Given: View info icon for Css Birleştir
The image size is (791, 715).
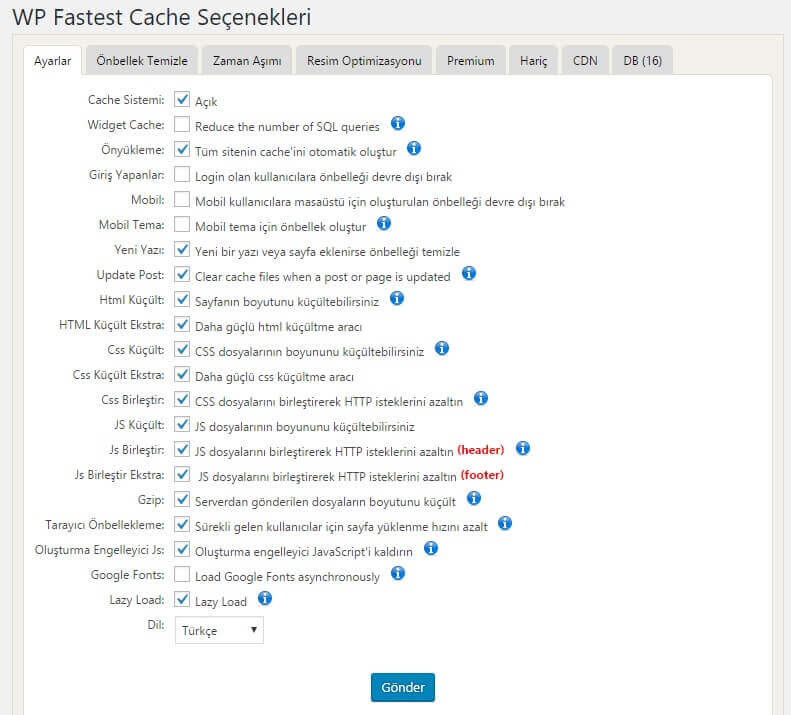Looking at the screenshot, I should tap(481, 398).
